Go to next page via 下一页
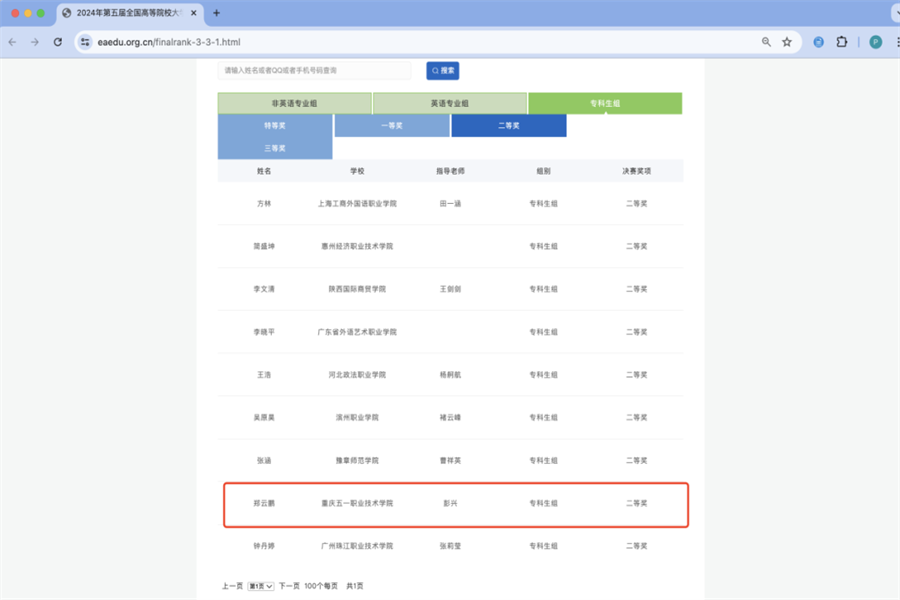Screen dimensions: 900x600 click(289, 585)
